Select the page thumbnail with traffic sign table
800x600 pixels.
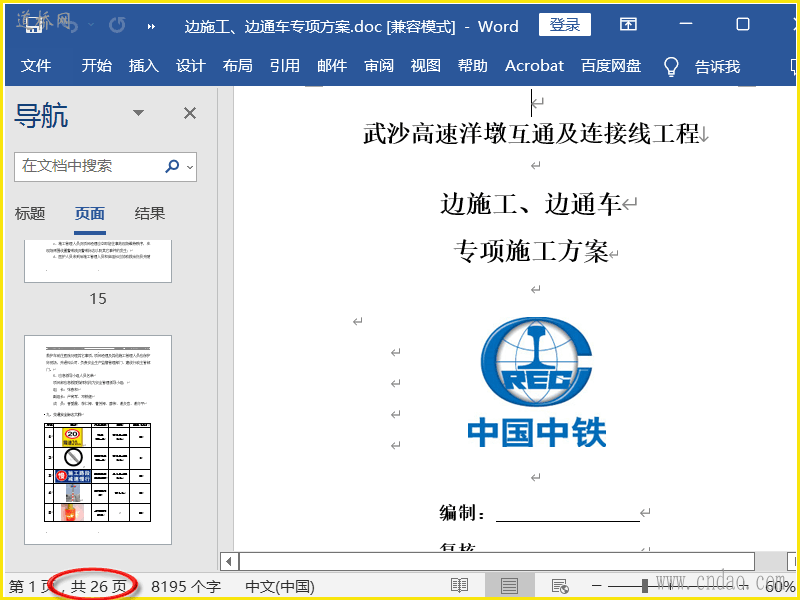[x=98, y=440]
